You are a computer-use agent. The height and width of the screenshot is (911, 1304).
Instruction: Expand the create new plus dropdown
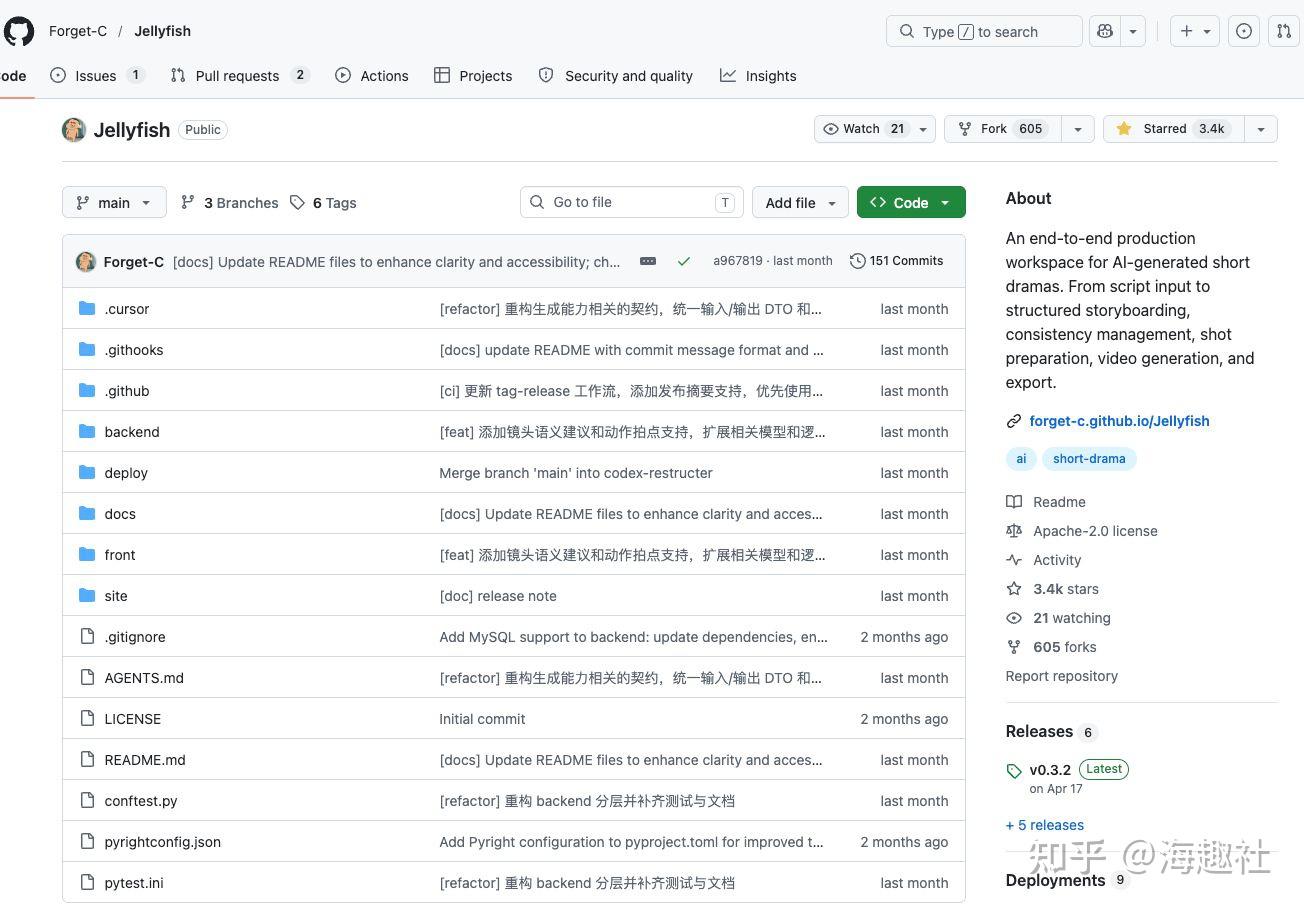point(1195,31)
